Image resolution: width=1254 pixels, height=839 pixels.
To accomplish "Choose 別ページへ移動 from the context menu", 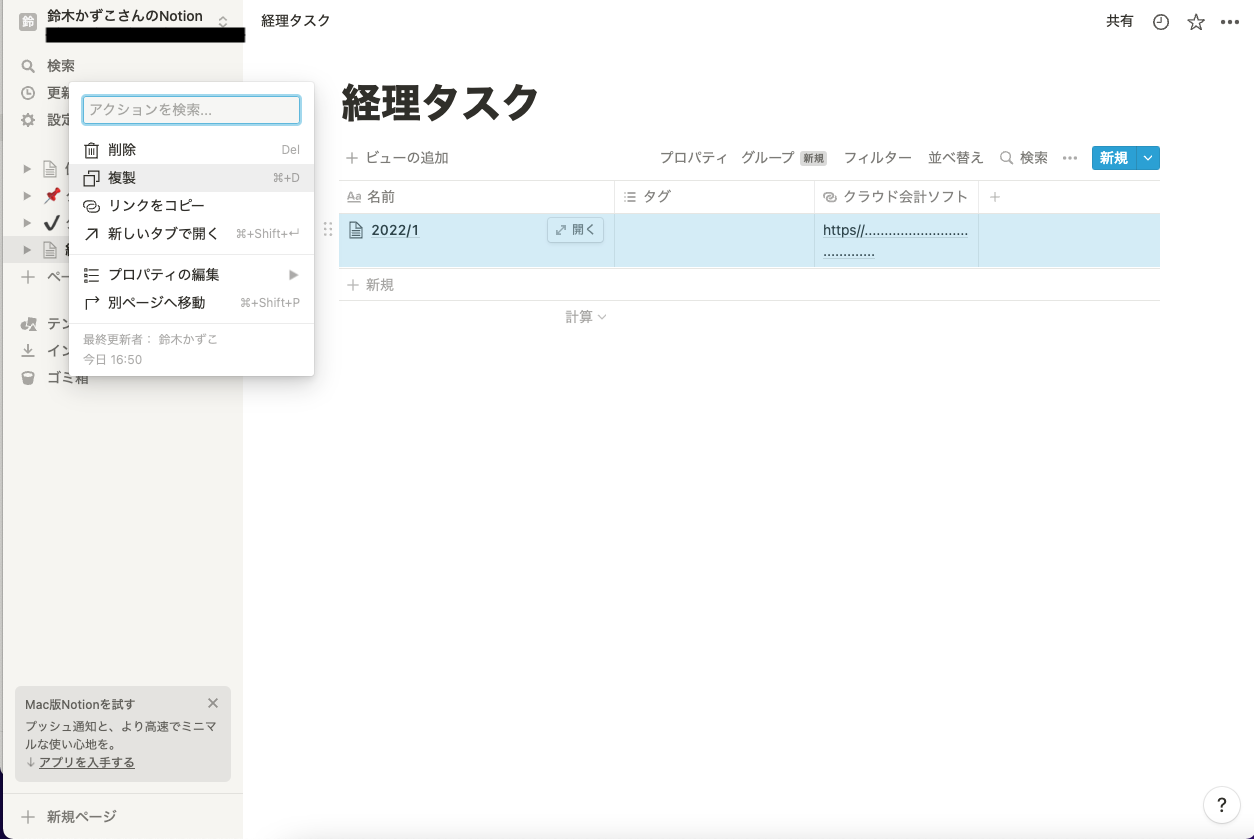I will click(x=192, y=303).
